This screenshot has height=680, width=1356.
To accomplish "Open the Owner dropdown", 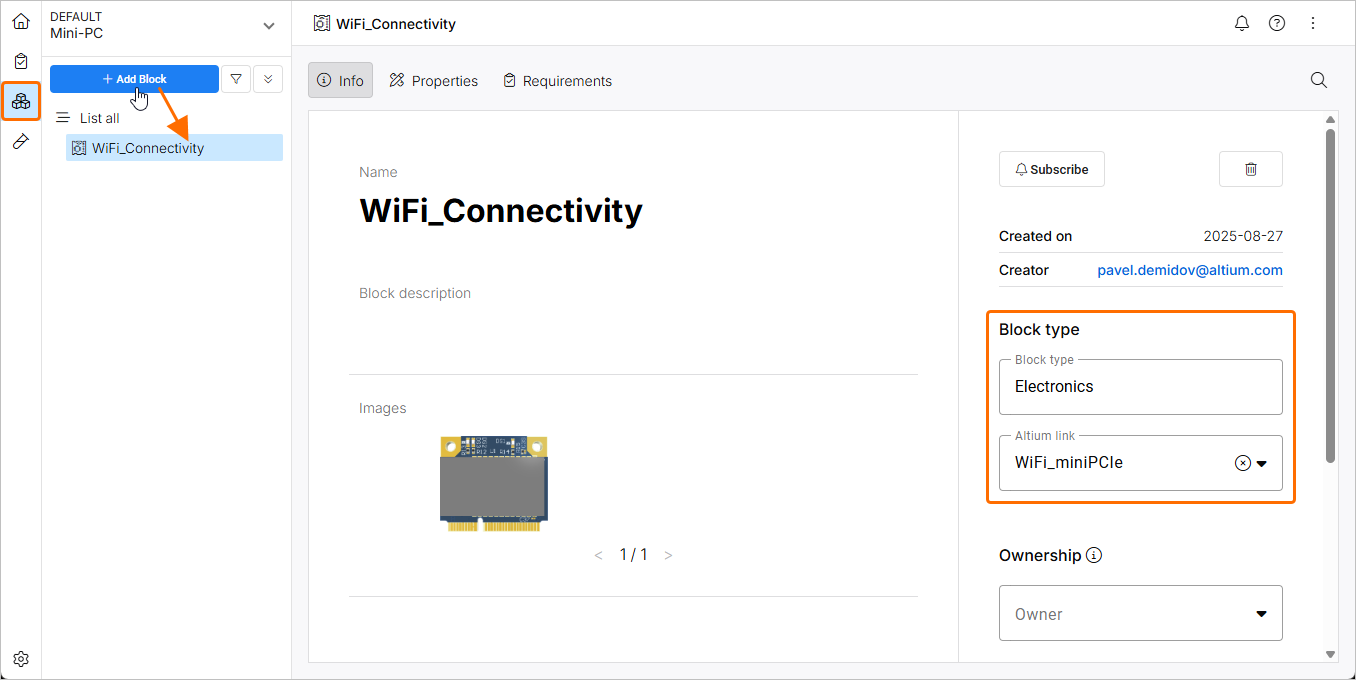I will tap(1140, 614).
